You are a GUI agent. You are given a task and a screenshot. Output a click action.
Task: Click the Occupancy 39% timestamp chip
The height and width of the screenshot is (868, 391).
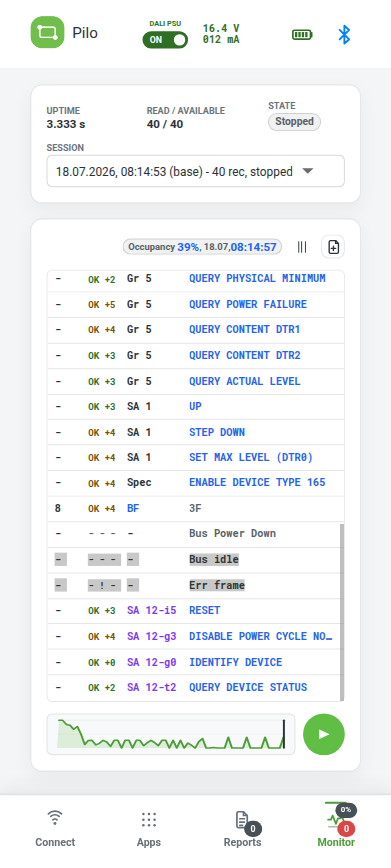click(x=202, y=247)
